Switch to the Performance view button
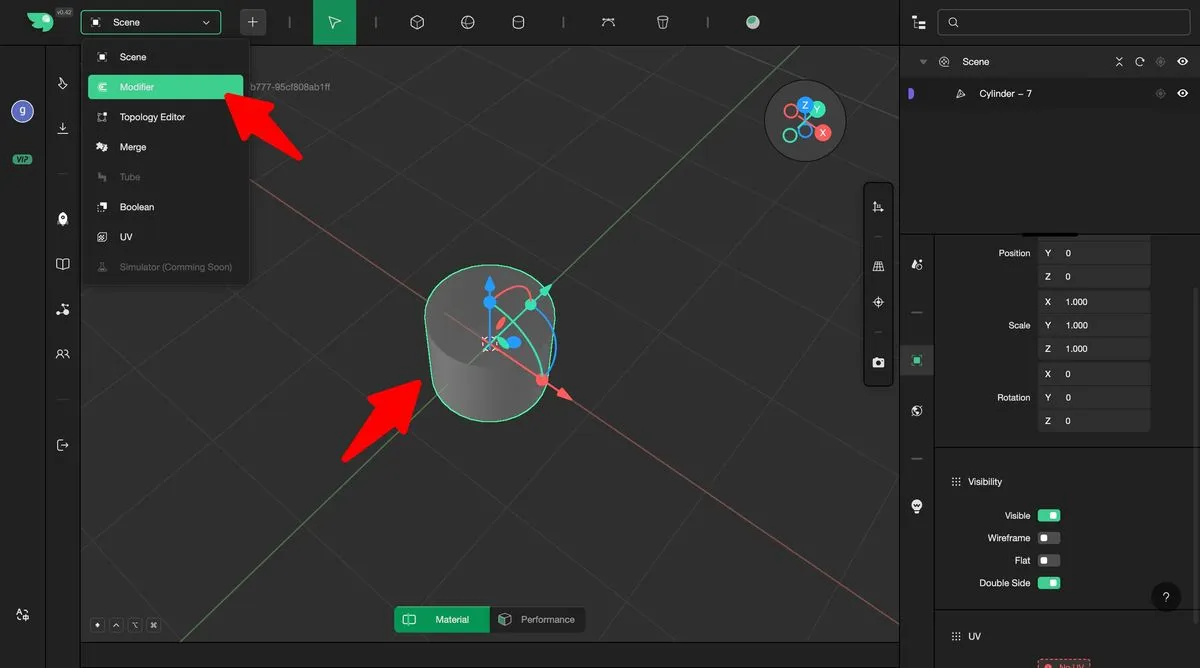 (x=537, y=620)
